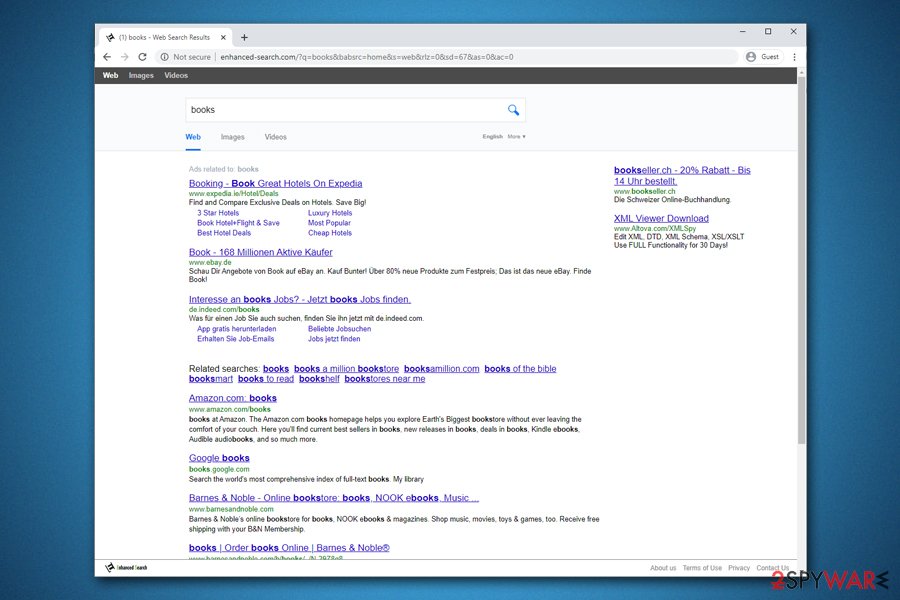Viewport: 900px width, 600px height.
Task: Click the browser forward arrow
Action: point(125,57)
